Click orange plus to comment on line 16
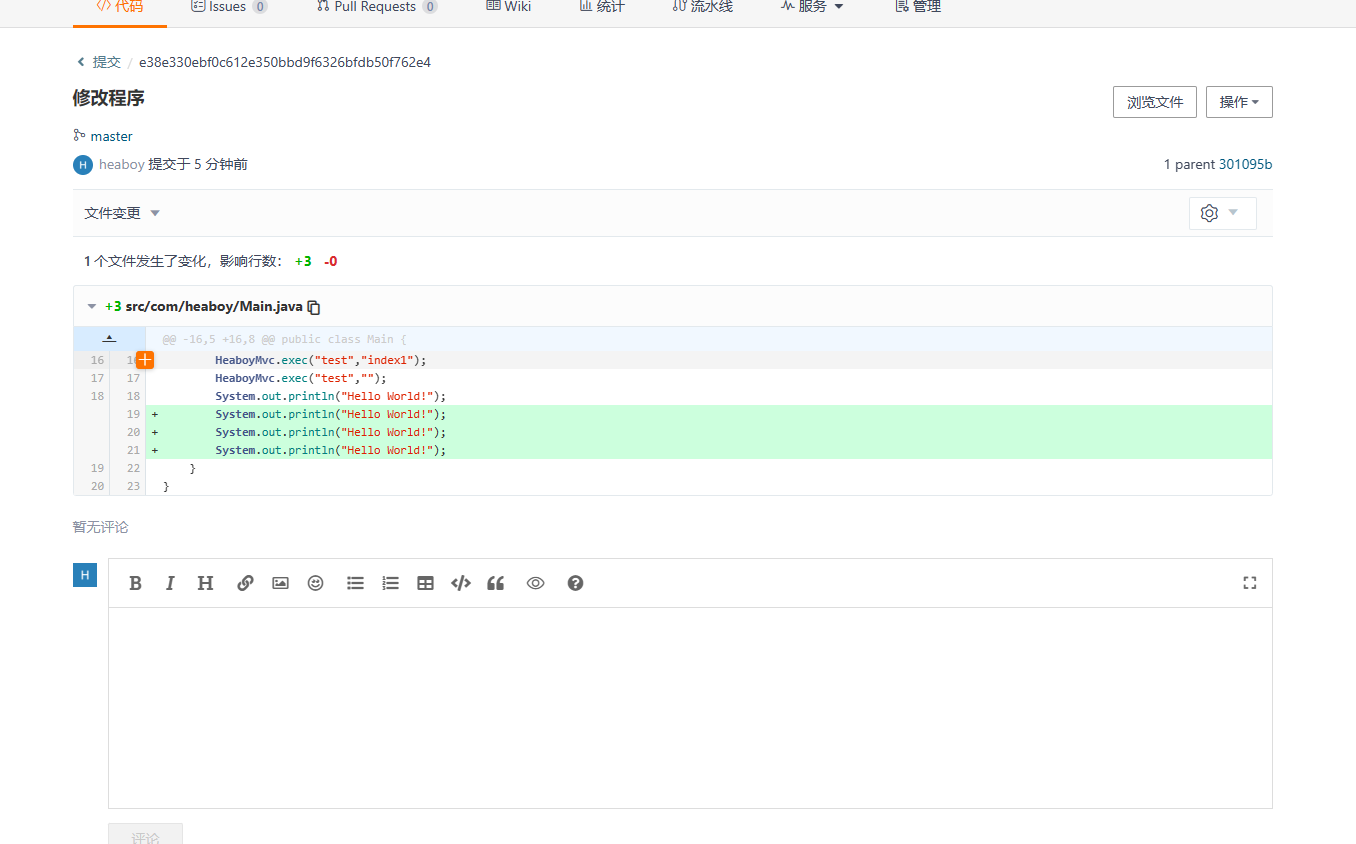The height and width of the screenshot is (844, 1356). tap(145, 360)
